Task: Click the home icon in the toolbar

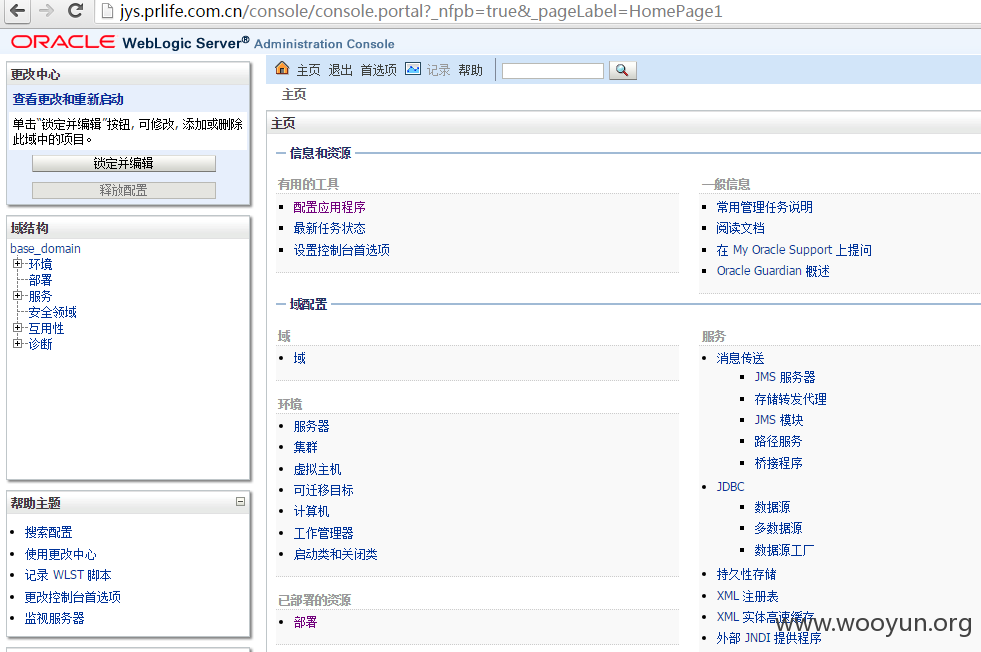Action: pos(282,68)
